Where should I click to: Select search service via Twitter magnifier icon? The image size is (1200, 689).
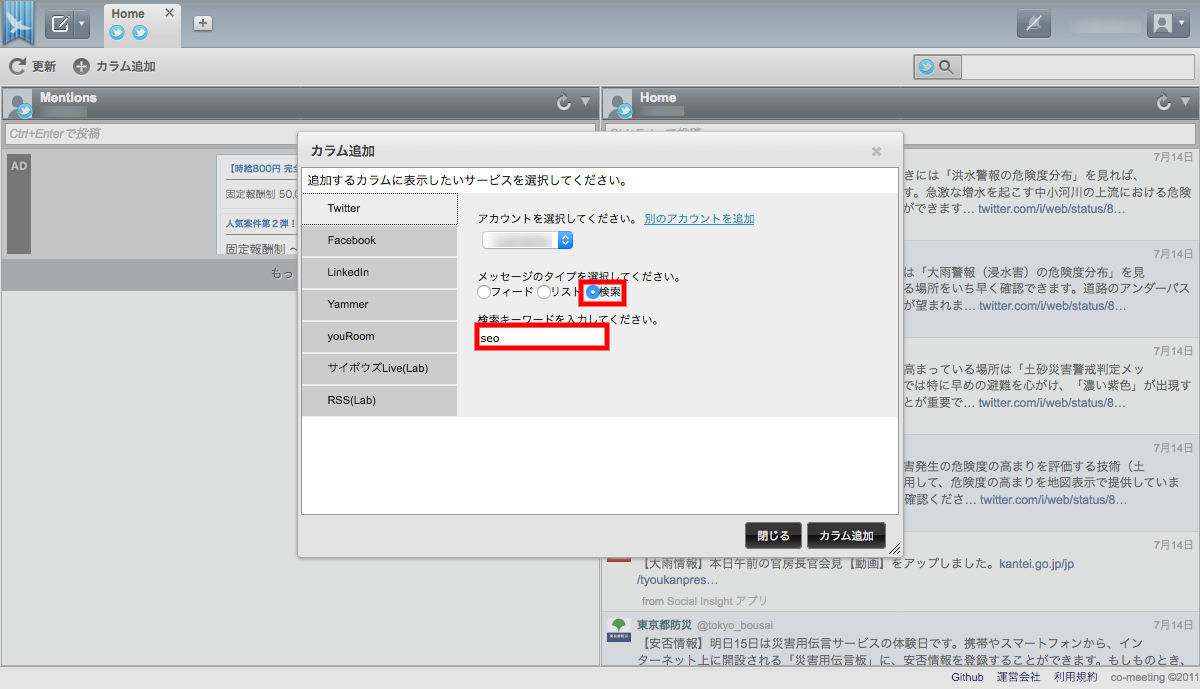936,67
